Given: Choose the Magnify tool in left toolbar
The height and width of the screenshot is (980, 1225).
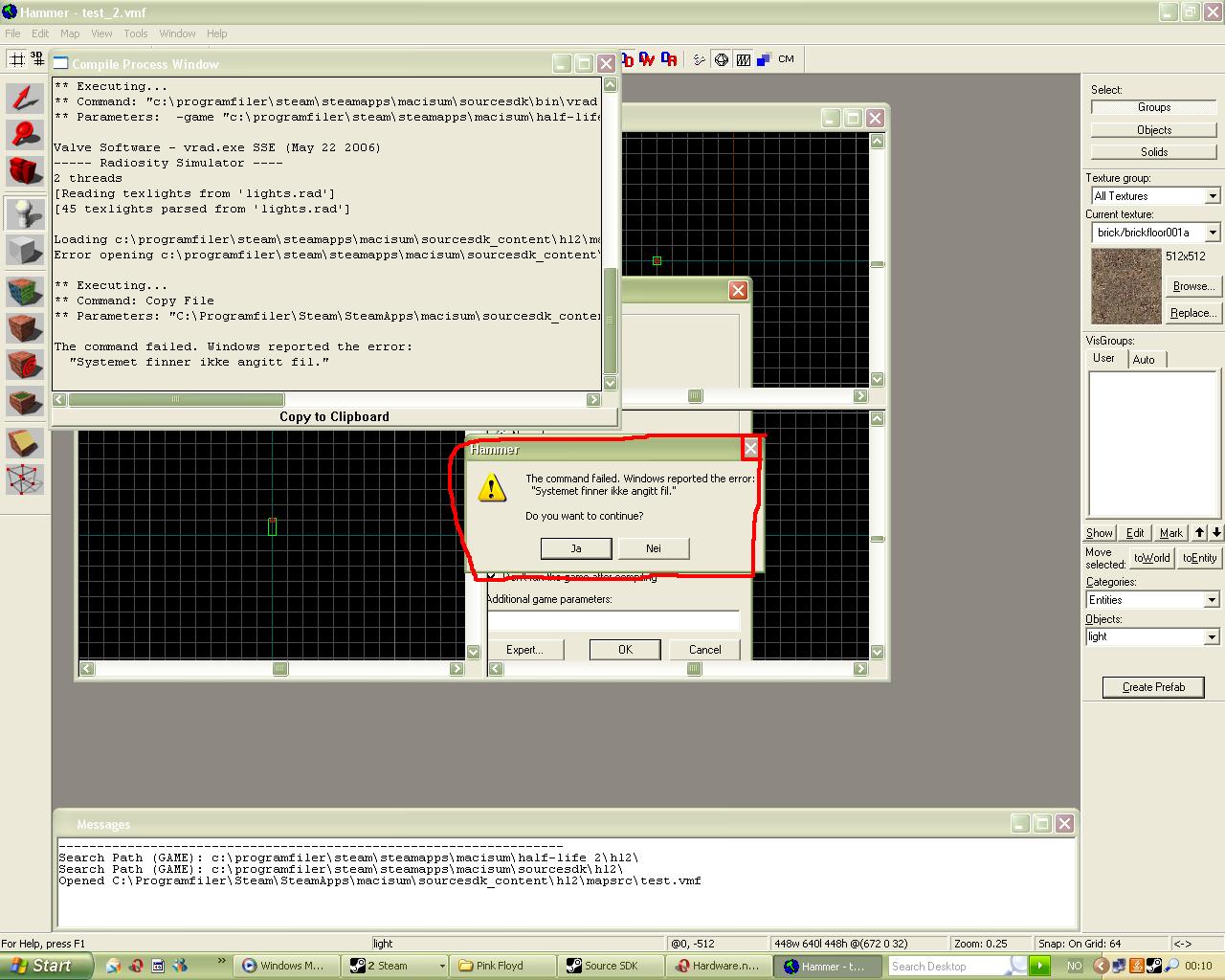Looking at the screenshot, I should (25, 134).
